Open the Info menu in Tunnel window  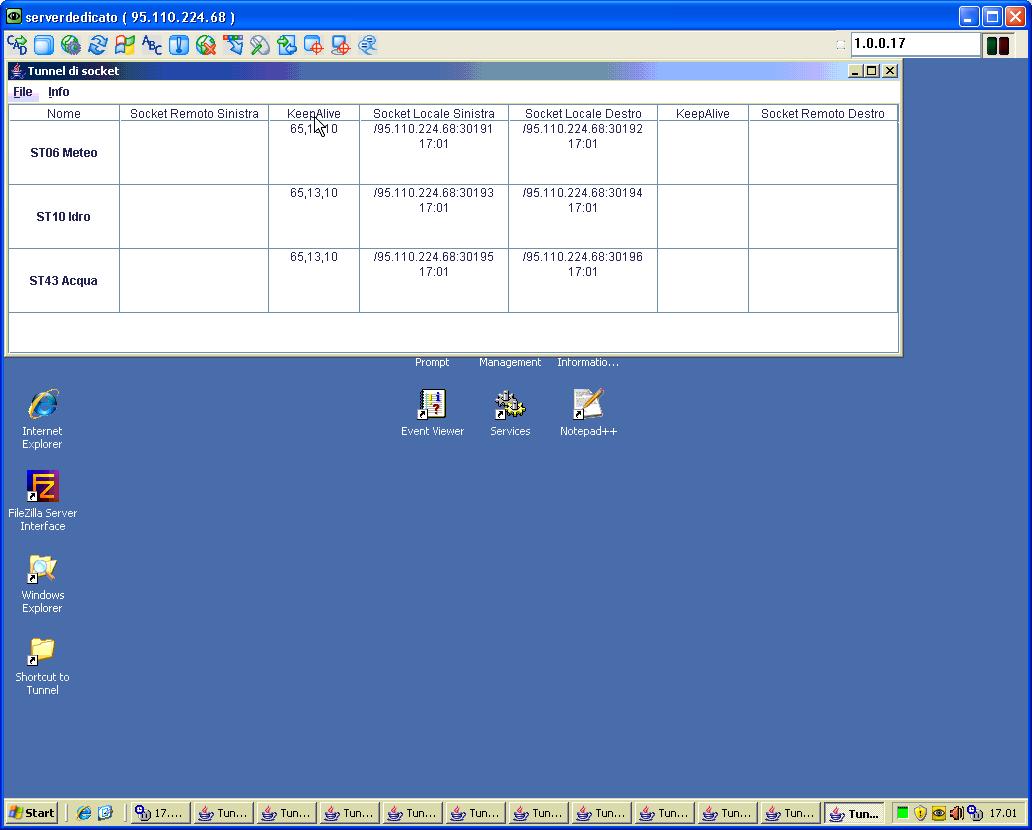[59, 92]
